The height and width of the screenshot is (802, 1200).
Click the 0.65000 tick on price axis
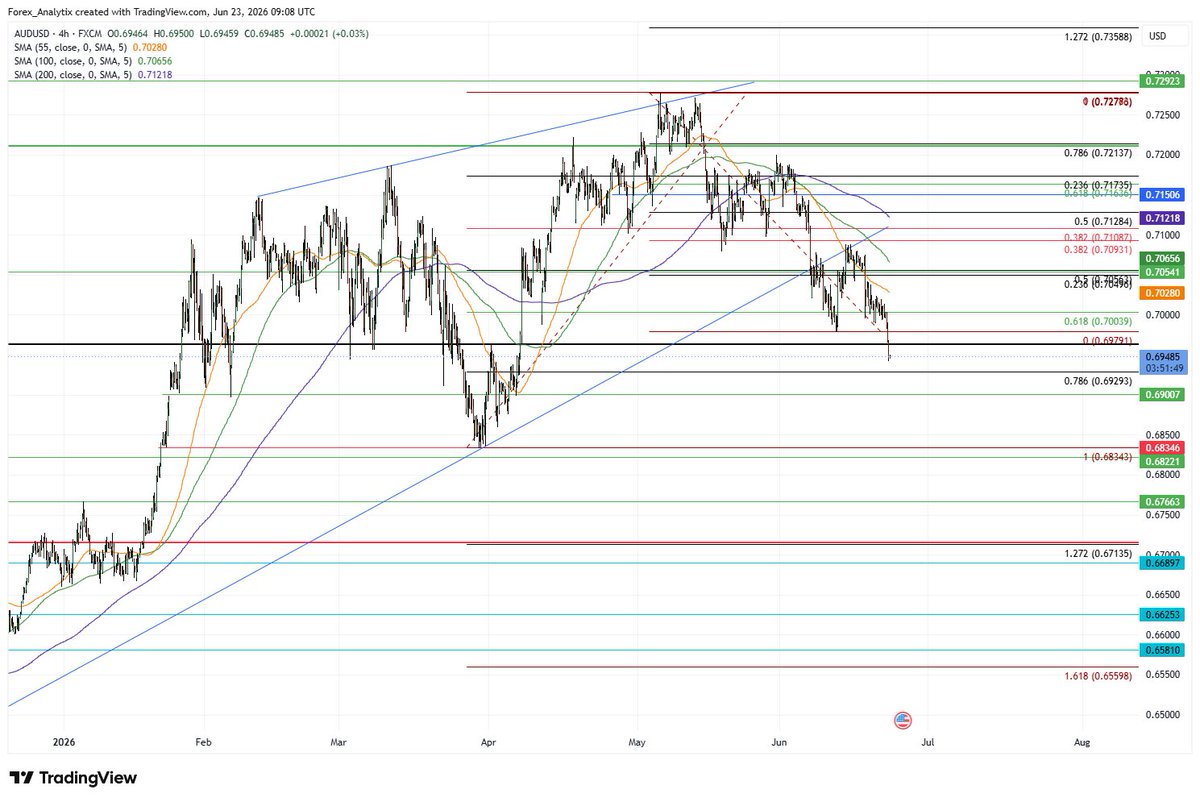[x=1165, y=714]
